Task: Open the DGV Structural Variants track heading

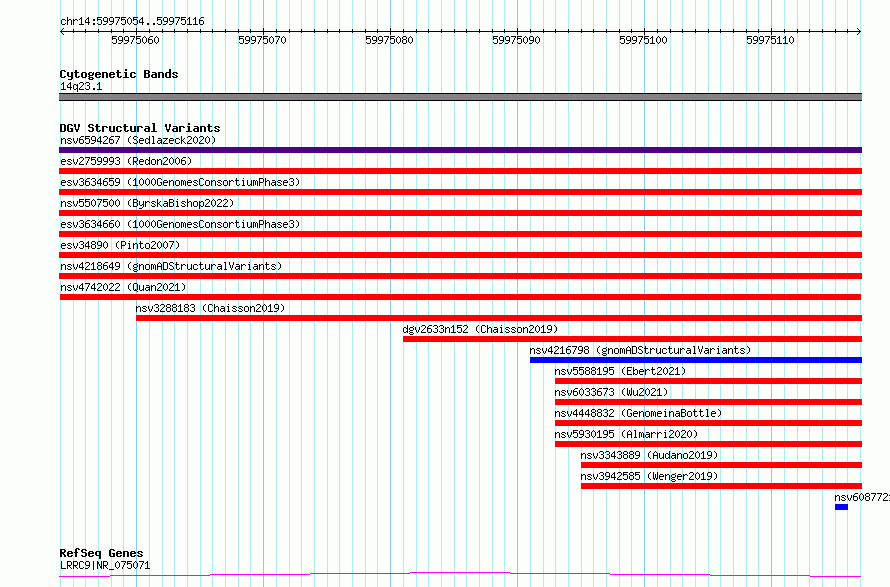Action: (x=140, y=128)
